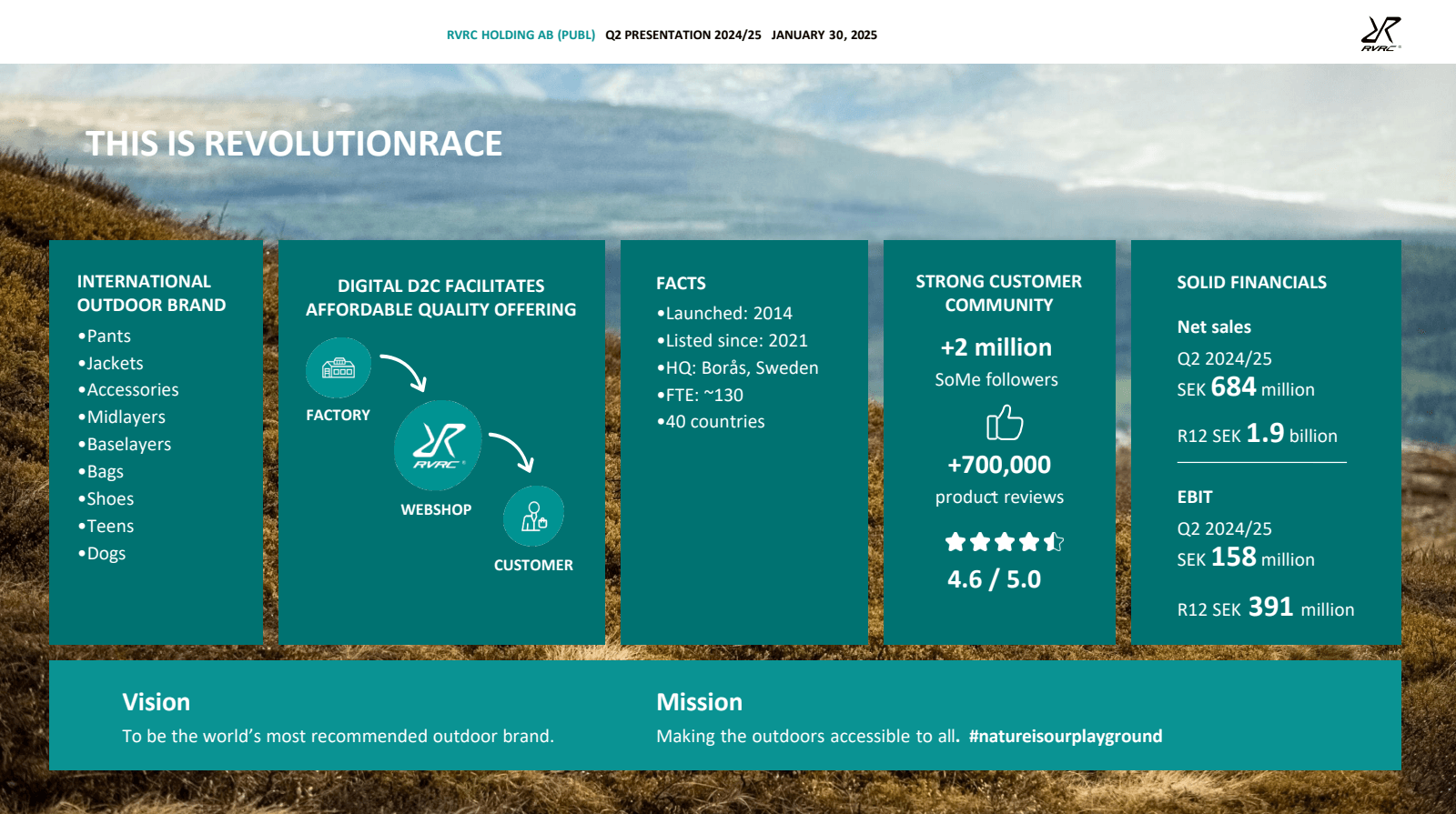The height and width of the screenshot is (814, 1456).
Task: Click the Jackets bullet item
Action: tap(111, 363)
